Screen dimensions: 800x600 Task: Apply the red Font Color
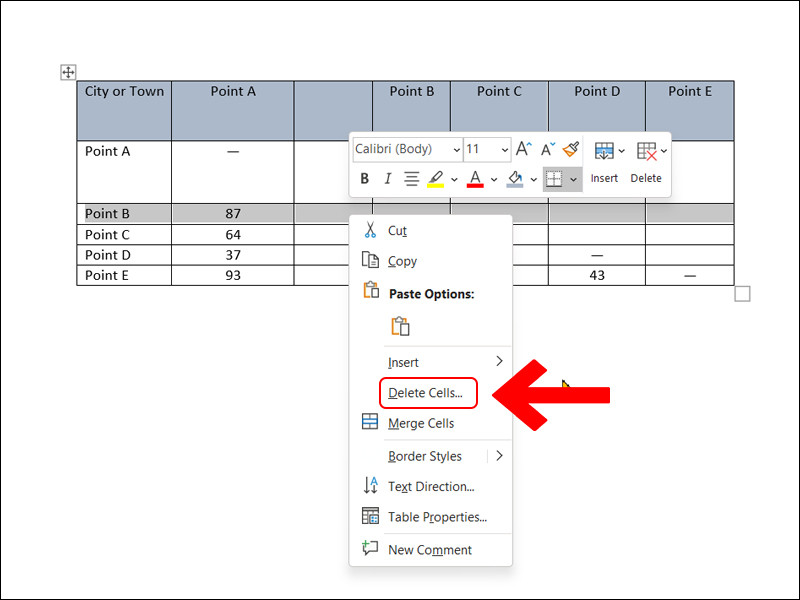[x=475, y=179]
